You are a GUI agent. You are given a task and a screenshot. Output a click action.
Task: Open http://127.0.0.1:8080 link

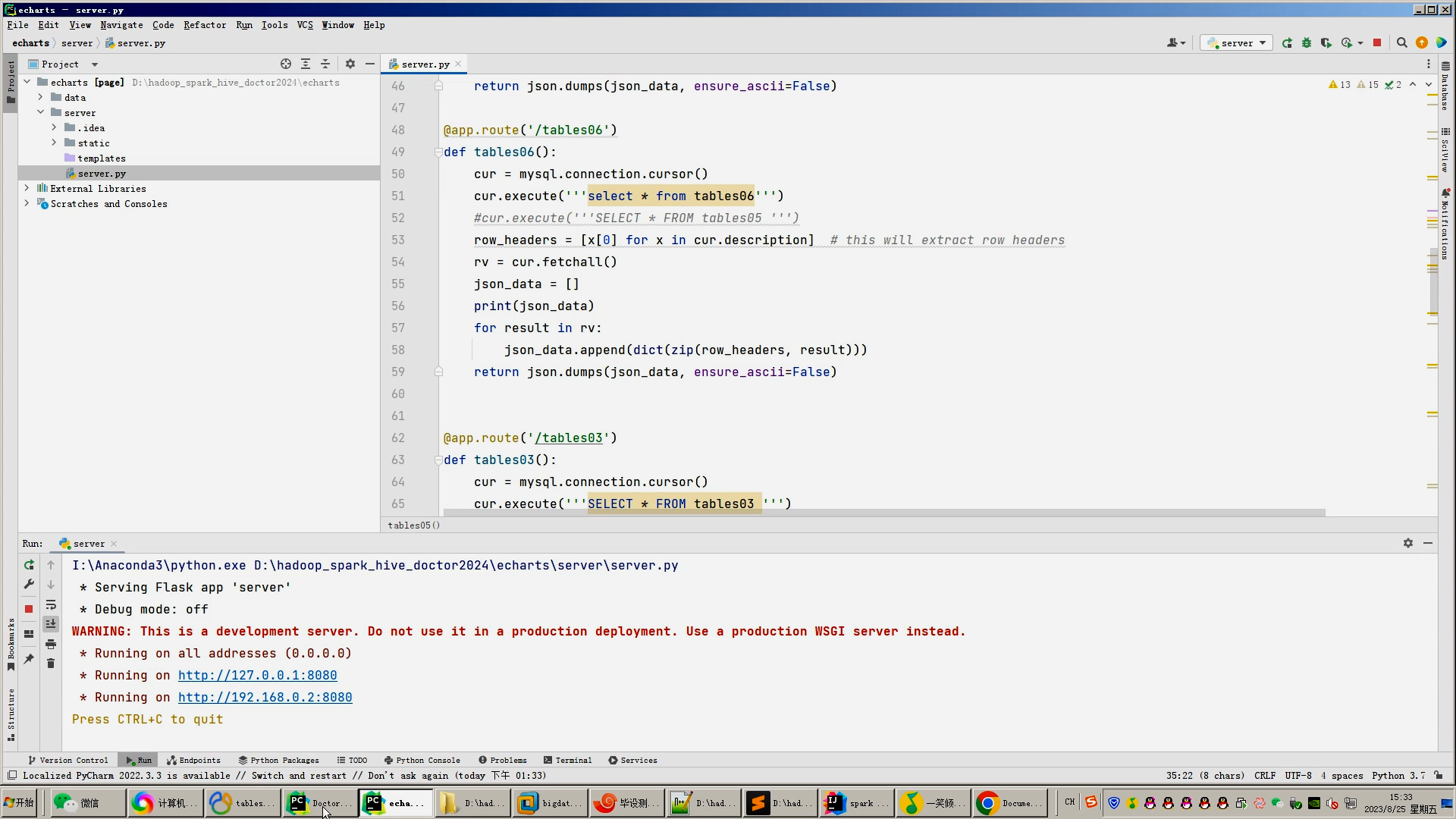[x=258, y=675]
